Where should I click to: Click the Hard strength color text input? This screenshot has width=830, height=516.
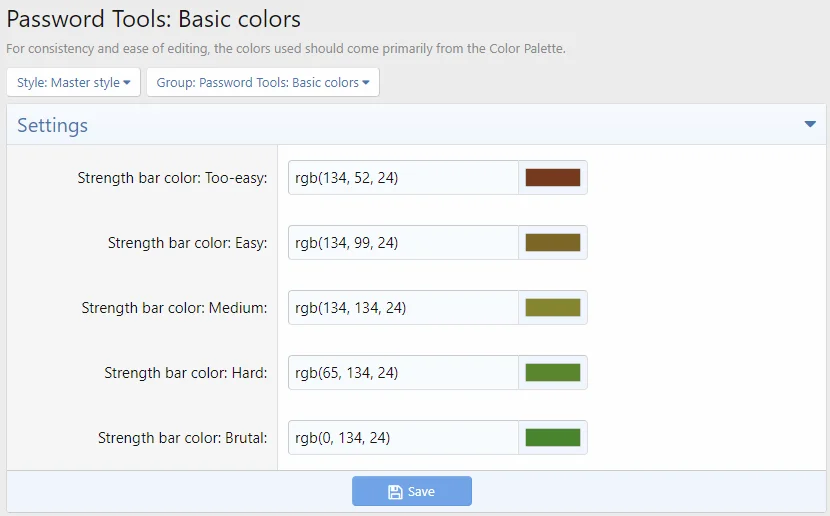tap(403, 373)
